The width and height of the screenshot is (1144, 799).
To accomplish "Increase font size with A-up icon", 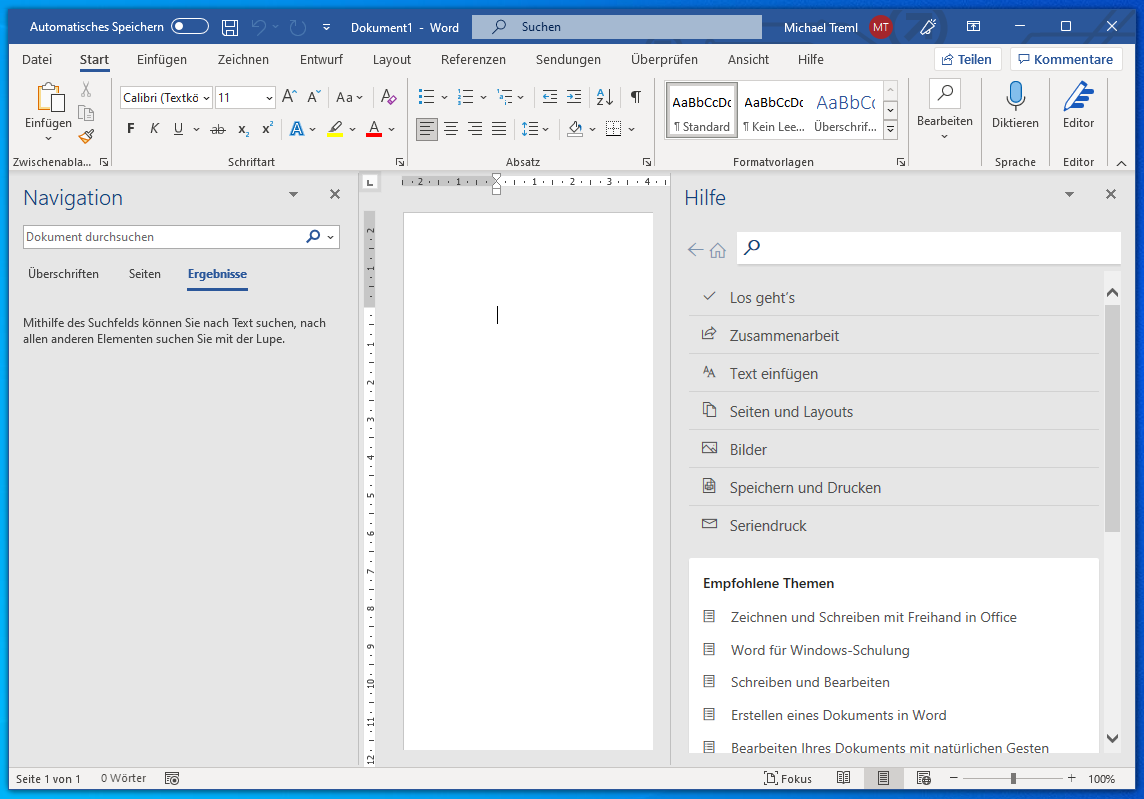I will [289, 96].
